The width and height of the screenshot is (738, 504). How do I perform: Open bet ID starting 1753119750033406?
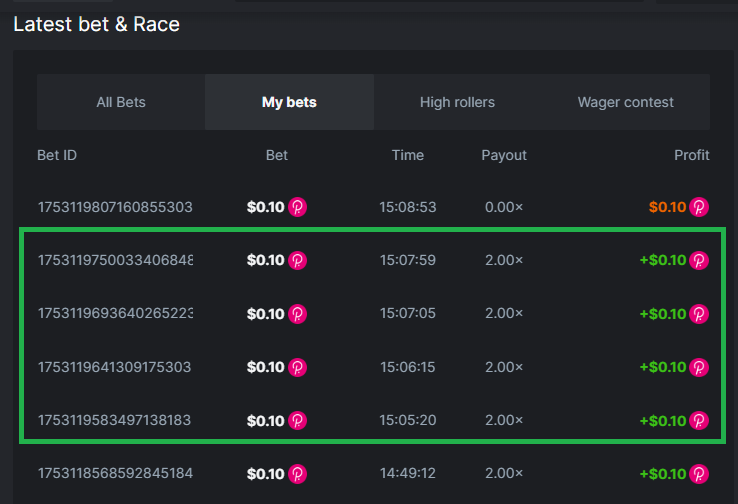click(115, 260)
